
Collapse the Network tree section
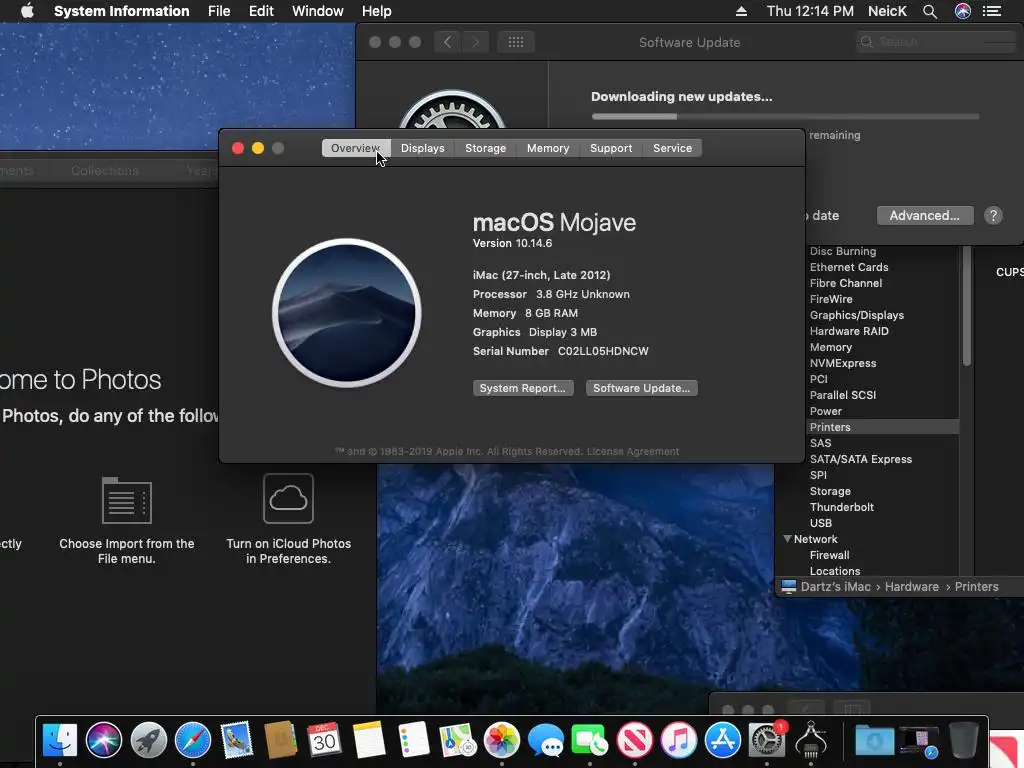[788, 539]
